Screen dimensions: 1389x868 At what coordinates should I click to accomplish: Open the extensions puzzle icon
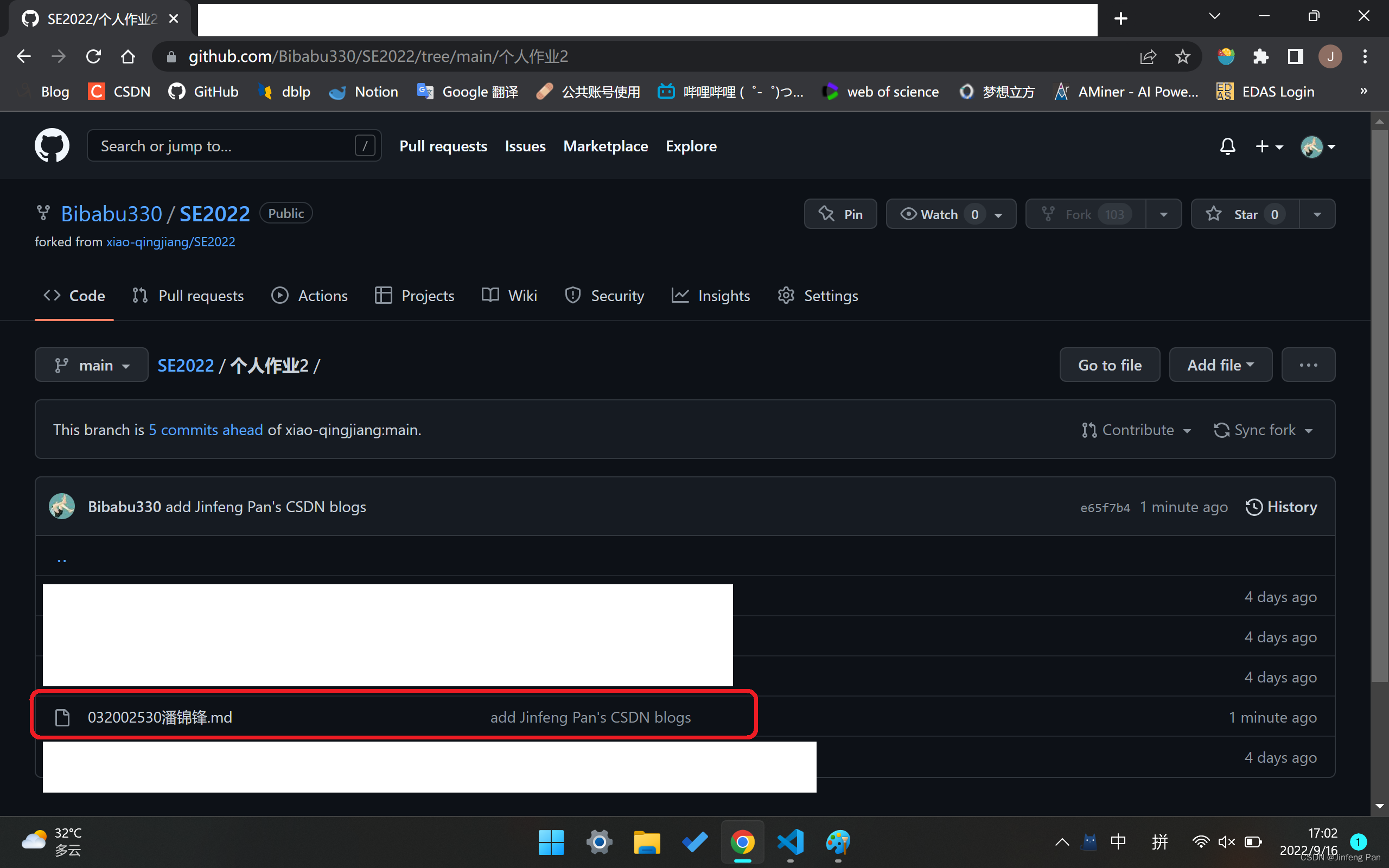1261,56
